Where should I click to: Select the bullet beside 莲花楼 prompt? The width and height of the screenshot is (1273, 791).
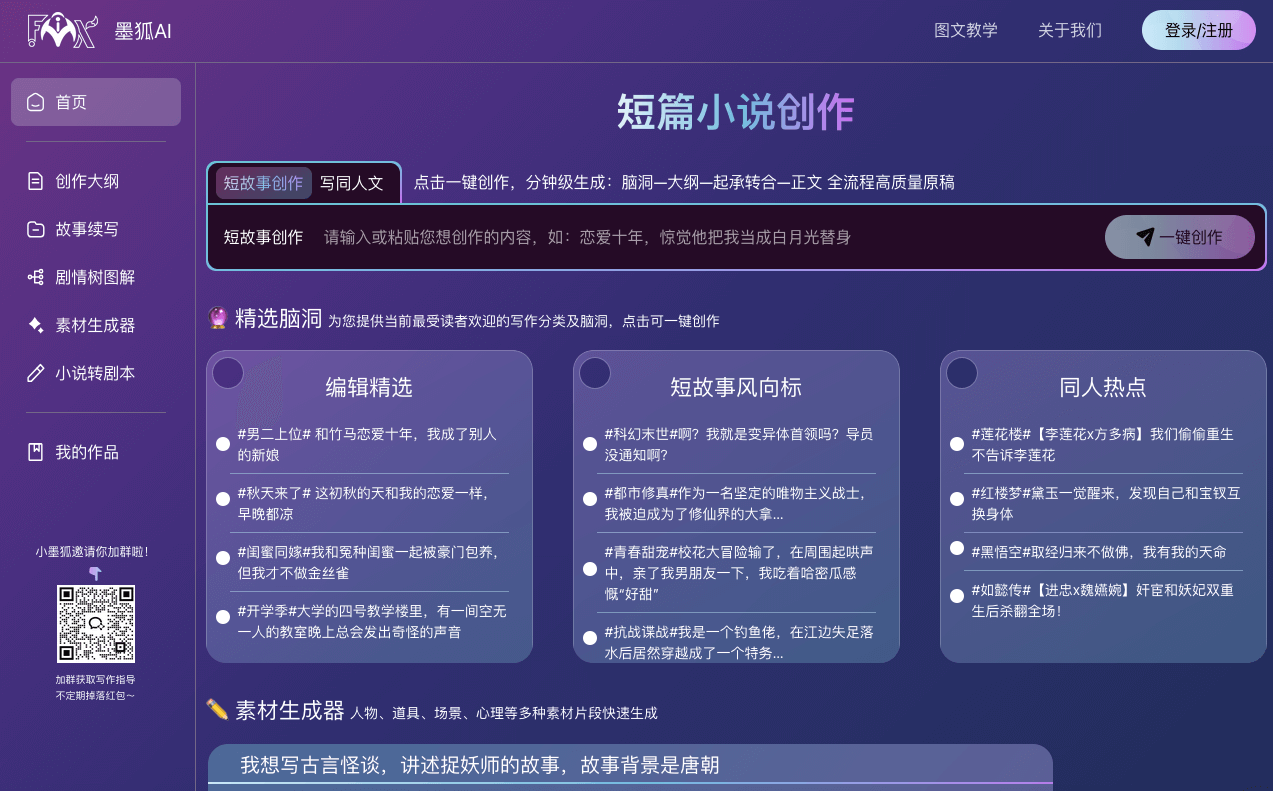click(957, 443)
